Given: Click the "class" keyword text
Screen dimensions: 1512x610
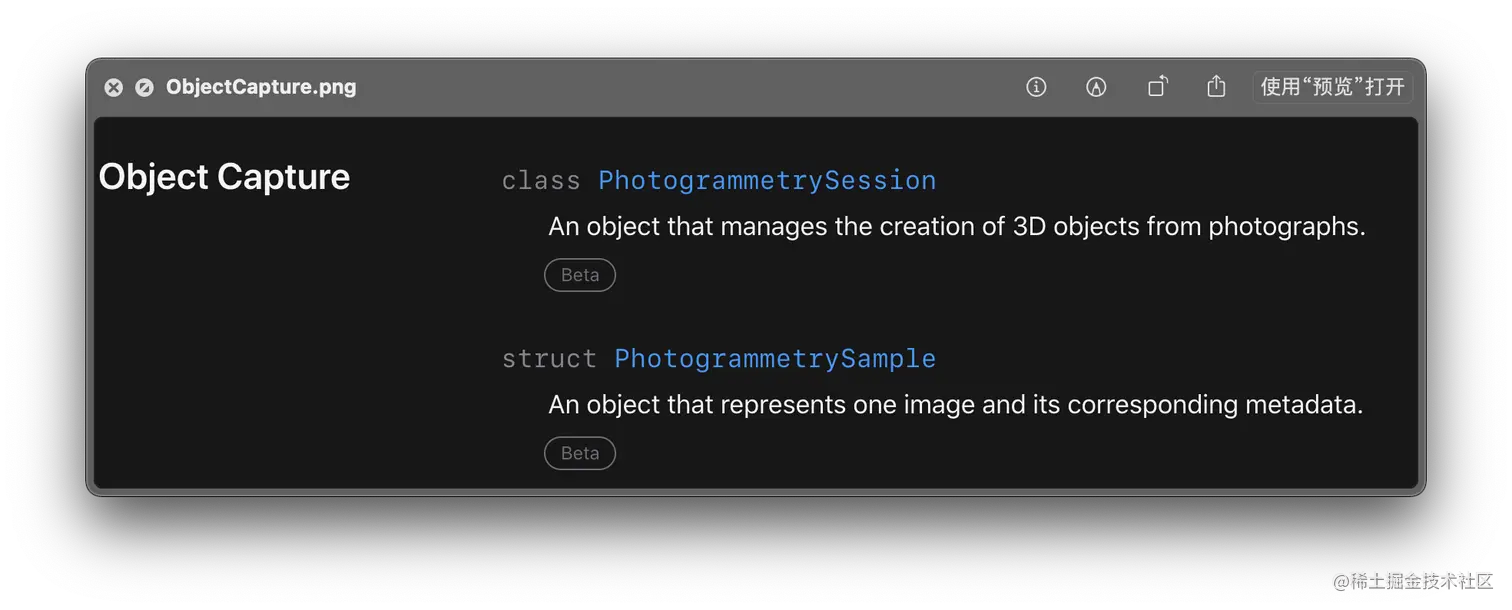Looking at the screenshot, I should coord(541,181).
